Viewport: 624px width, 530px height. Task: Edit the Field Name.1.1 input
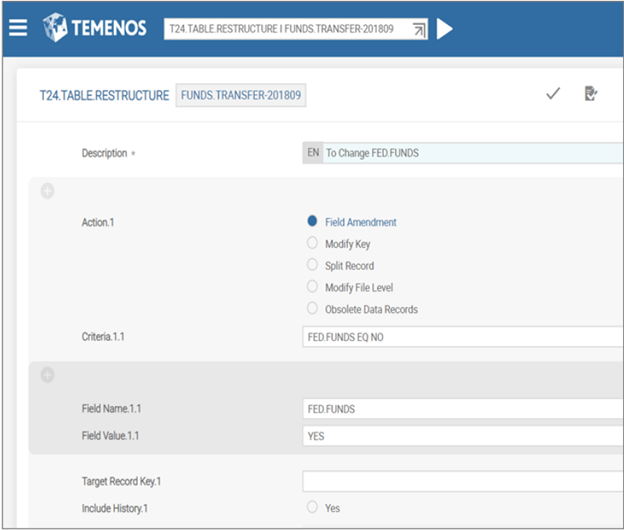pyautogui.click(x=462, y=409)
